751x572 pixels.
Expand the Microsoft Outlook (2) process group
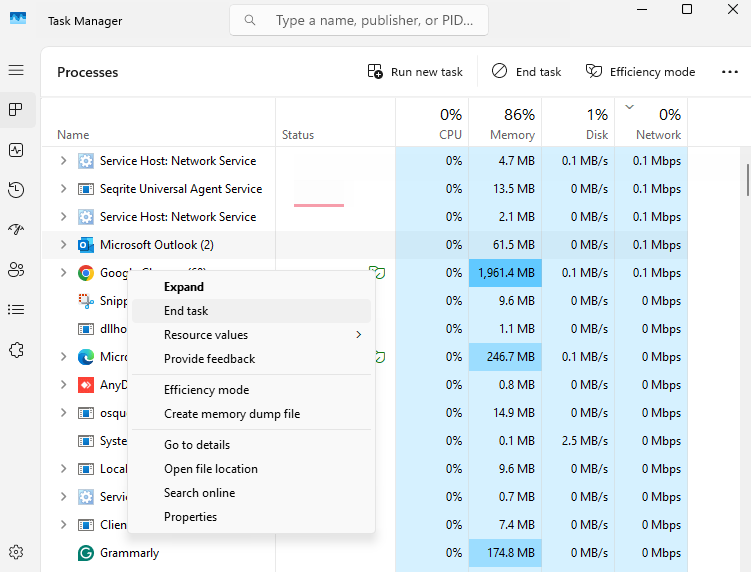pos(64,245)
